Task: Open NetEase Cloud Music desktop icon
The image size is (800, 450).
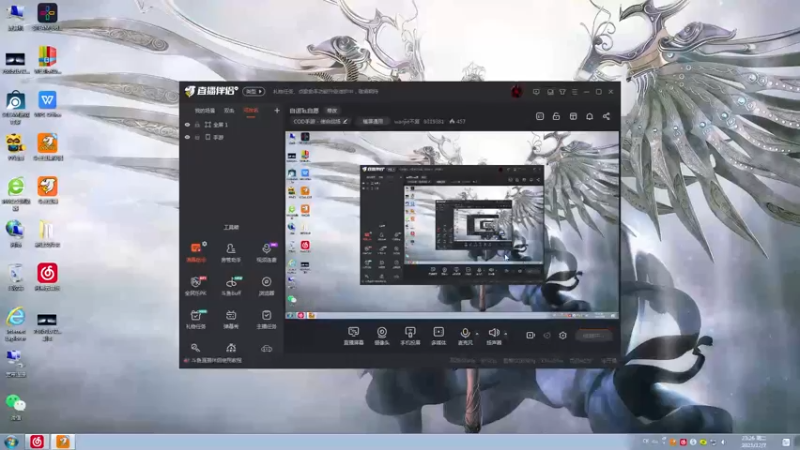Action: point(47,277)
